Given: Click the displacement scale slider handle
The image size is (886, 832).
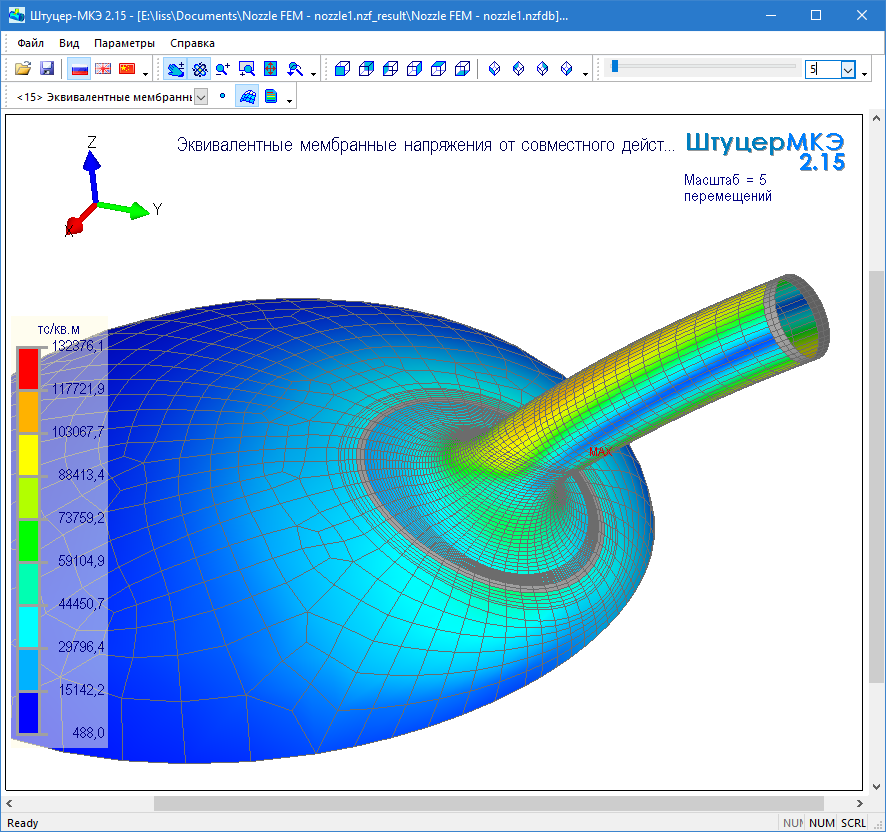Looking at the screenshot, I should pyautogui.click(x=615, y=67).
